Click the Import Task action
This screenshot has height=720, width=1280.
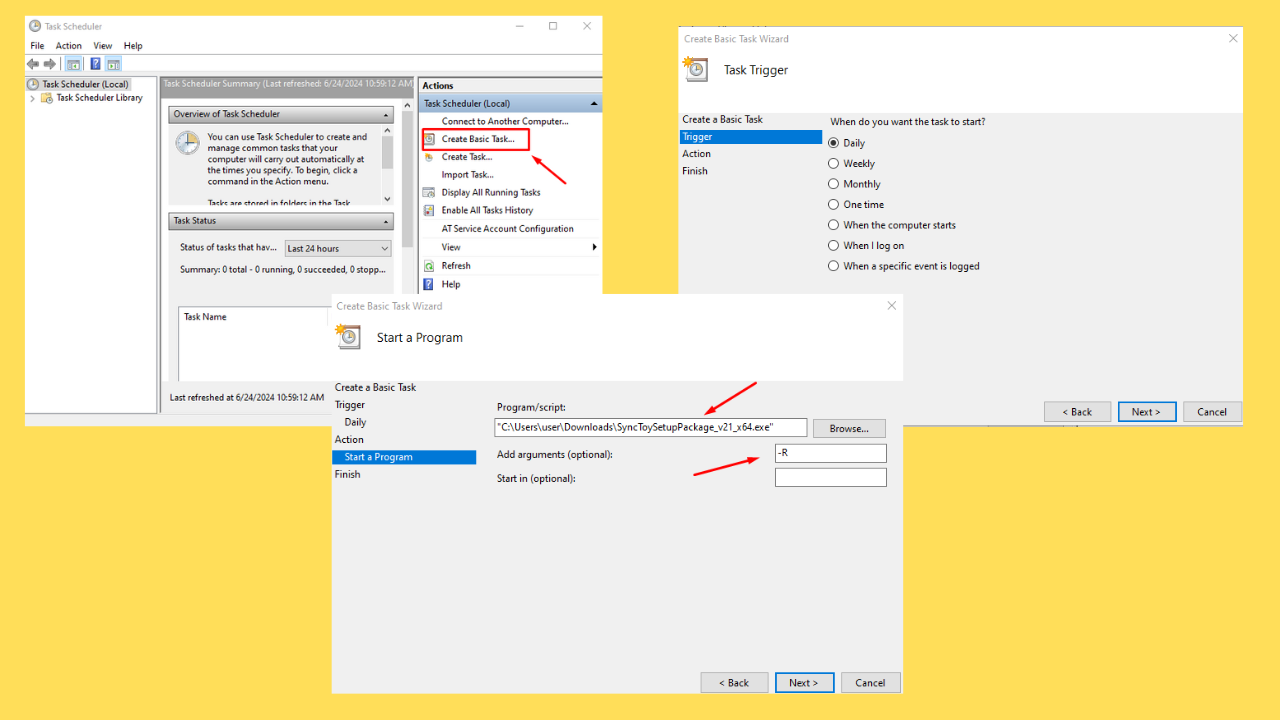coord(467,175)
